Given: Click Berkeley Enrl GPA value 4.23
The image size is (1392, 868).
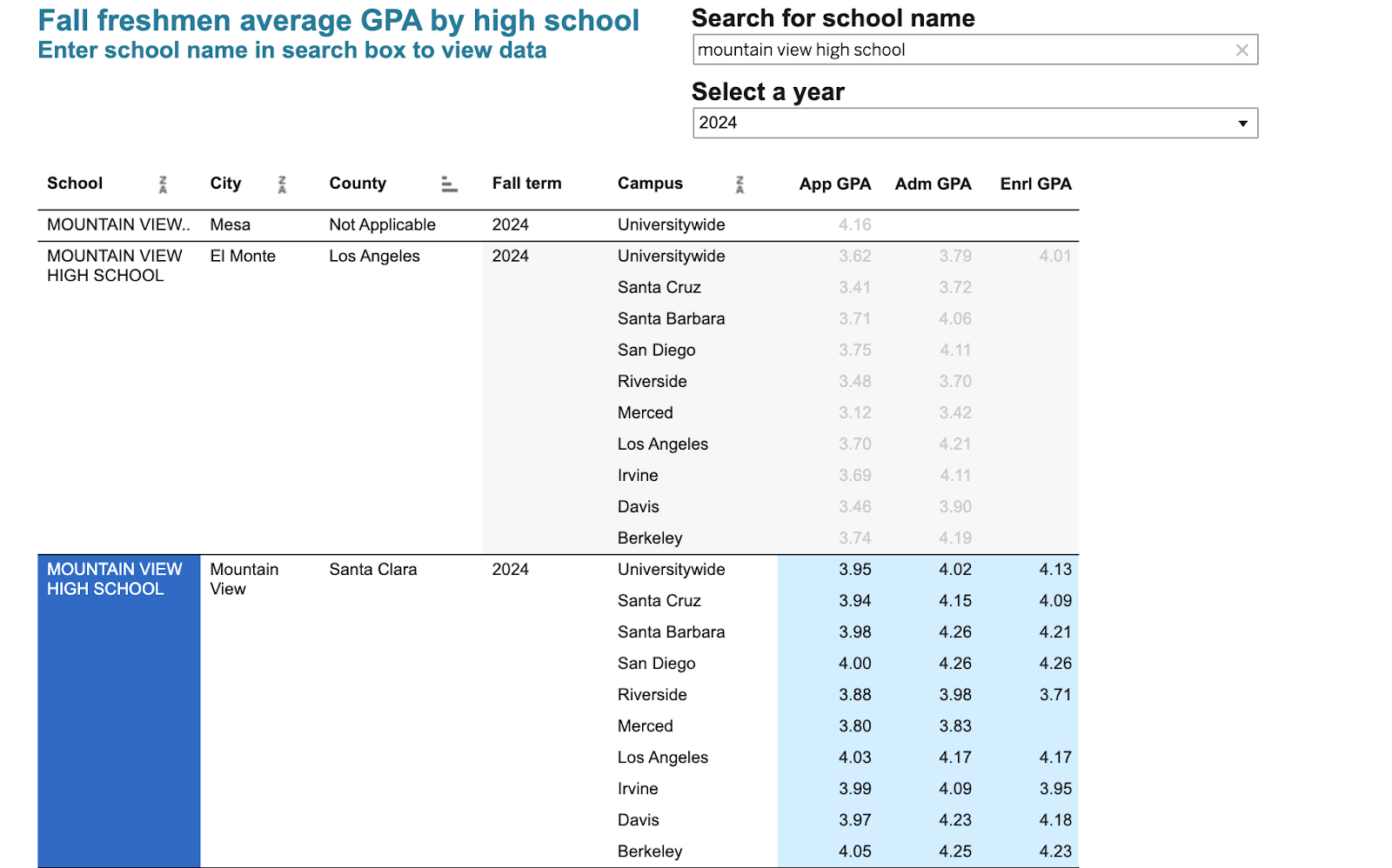Looking at the screenshot, I should point(1054,851).
